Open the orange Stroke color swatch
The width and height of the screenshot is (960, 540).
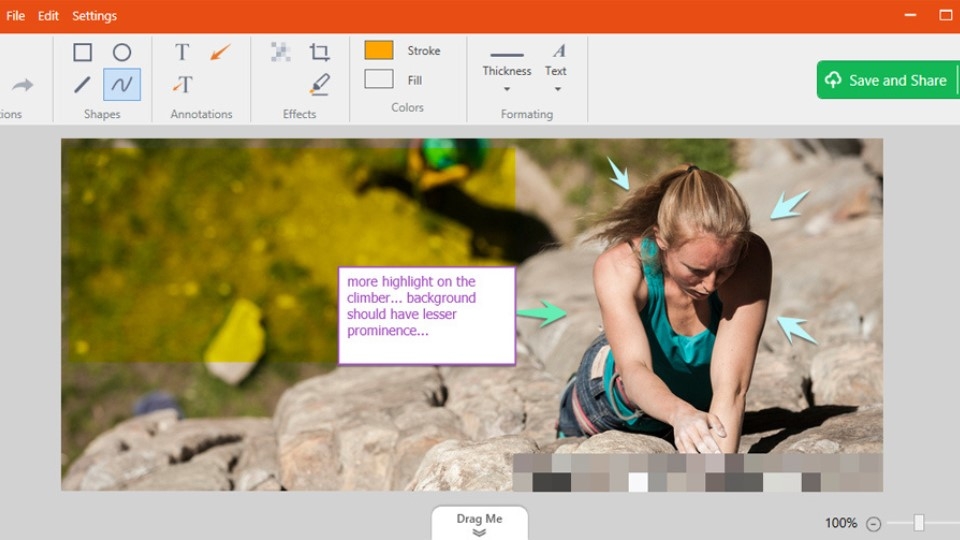tap(379, 50)
